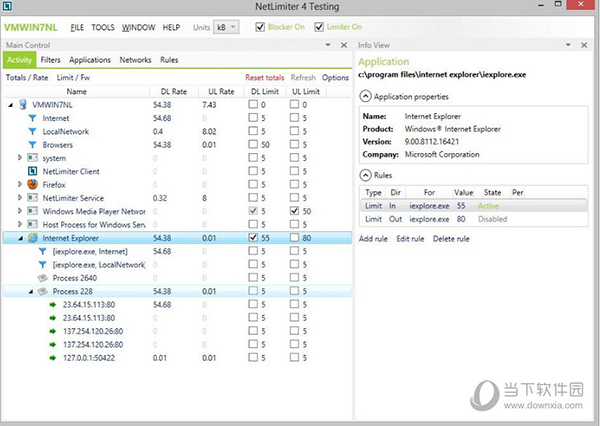Enable the DL Limit checkbox for Browsers
The image size is (600, 426).
[253, 144]
